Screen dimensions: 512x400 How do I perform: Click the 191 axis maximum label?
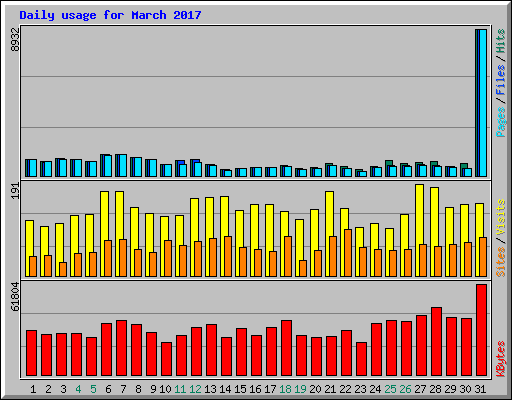coord(15,191)
